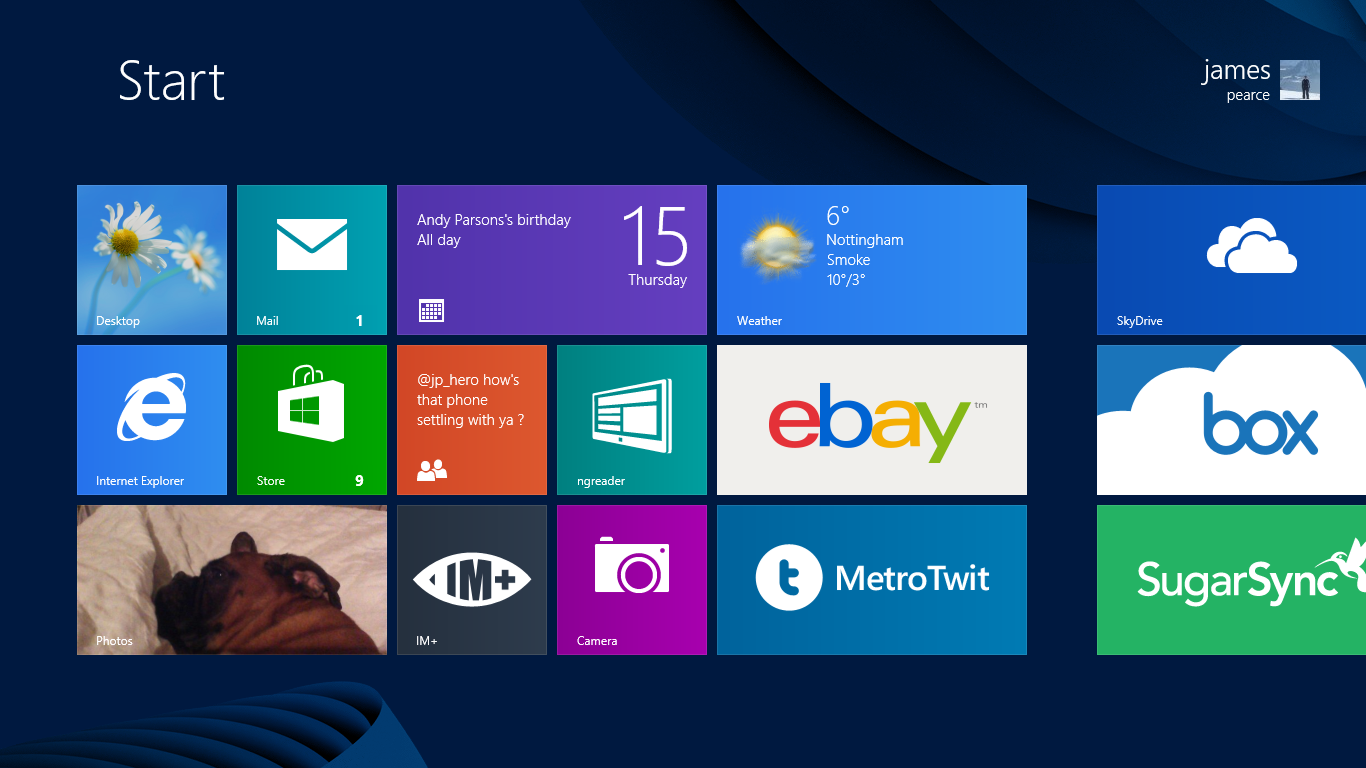Open the Desktop tile with daisies
Viewport: 1366px width, 768px height.
tap(152, 260)
